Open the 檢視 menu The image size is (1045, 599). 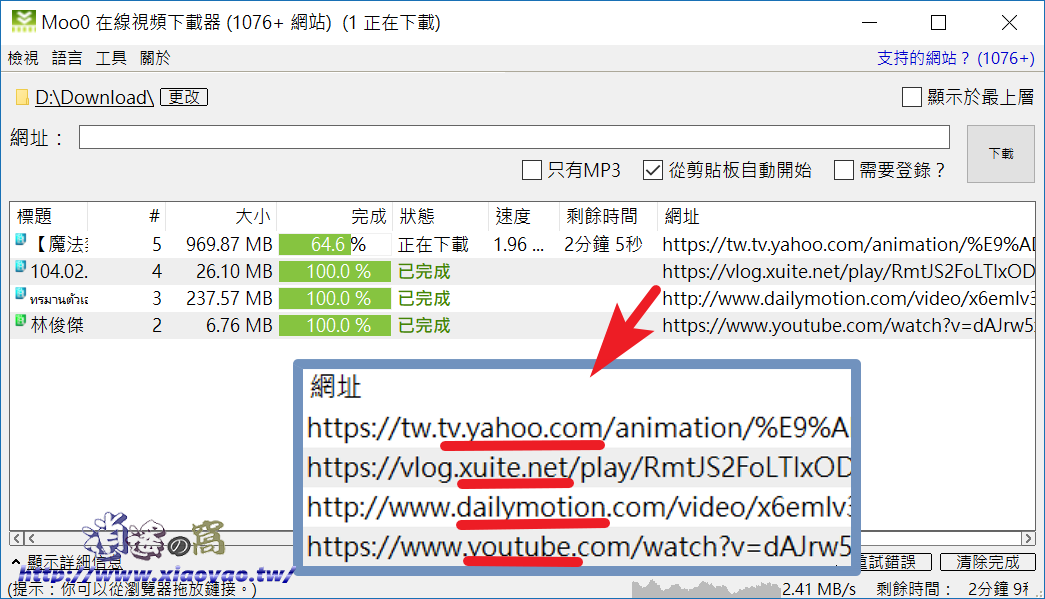pyautogui.click(x=23, y=58)
